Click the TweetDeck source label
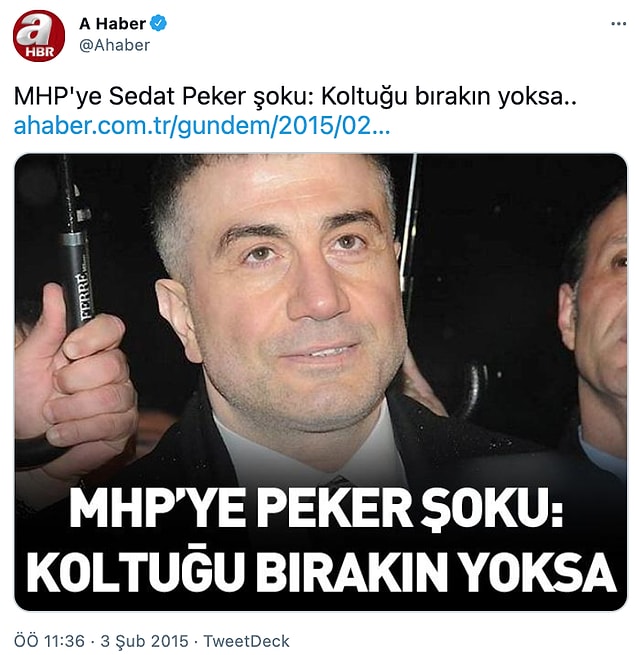Viewport: 635px width, 655px height. click(246, 641)
